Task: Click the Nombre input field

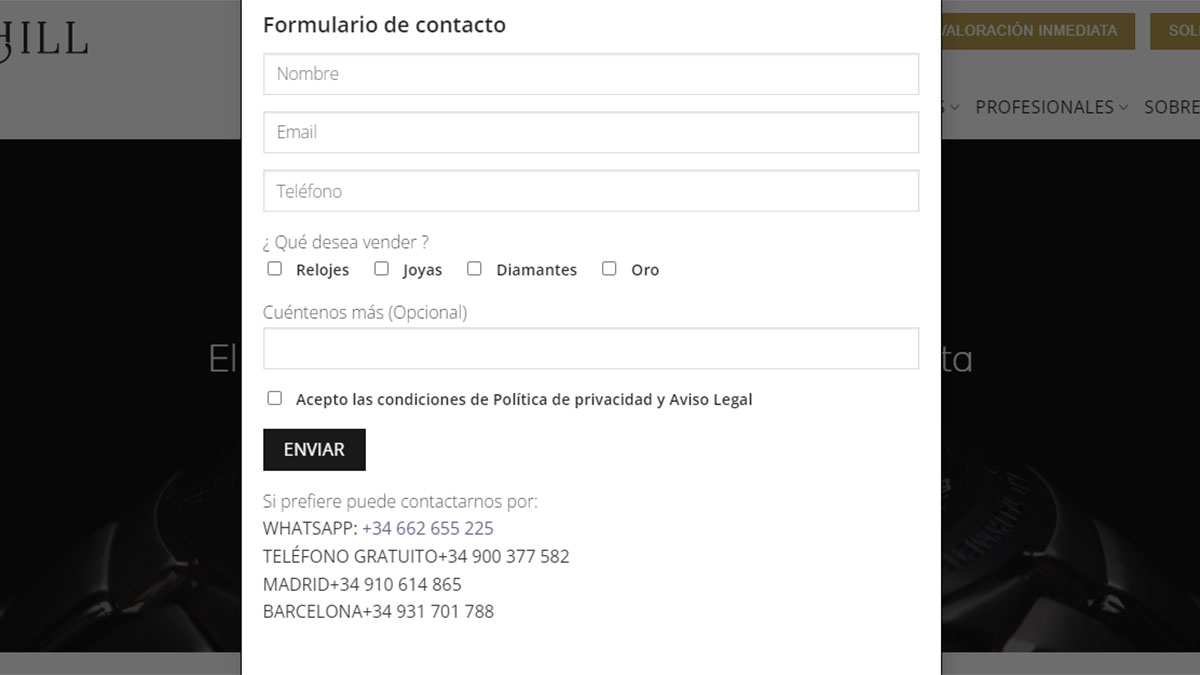Action: (x=590, y=74)
